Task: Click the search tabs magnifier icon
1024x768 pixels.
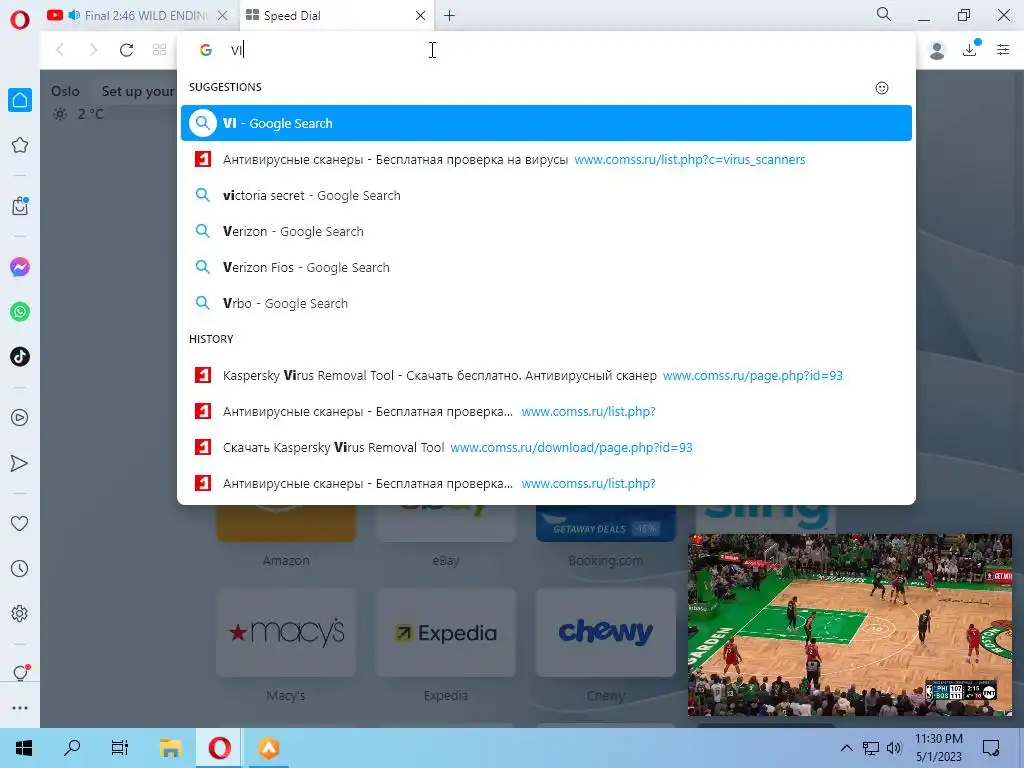Action: (884, 14)
